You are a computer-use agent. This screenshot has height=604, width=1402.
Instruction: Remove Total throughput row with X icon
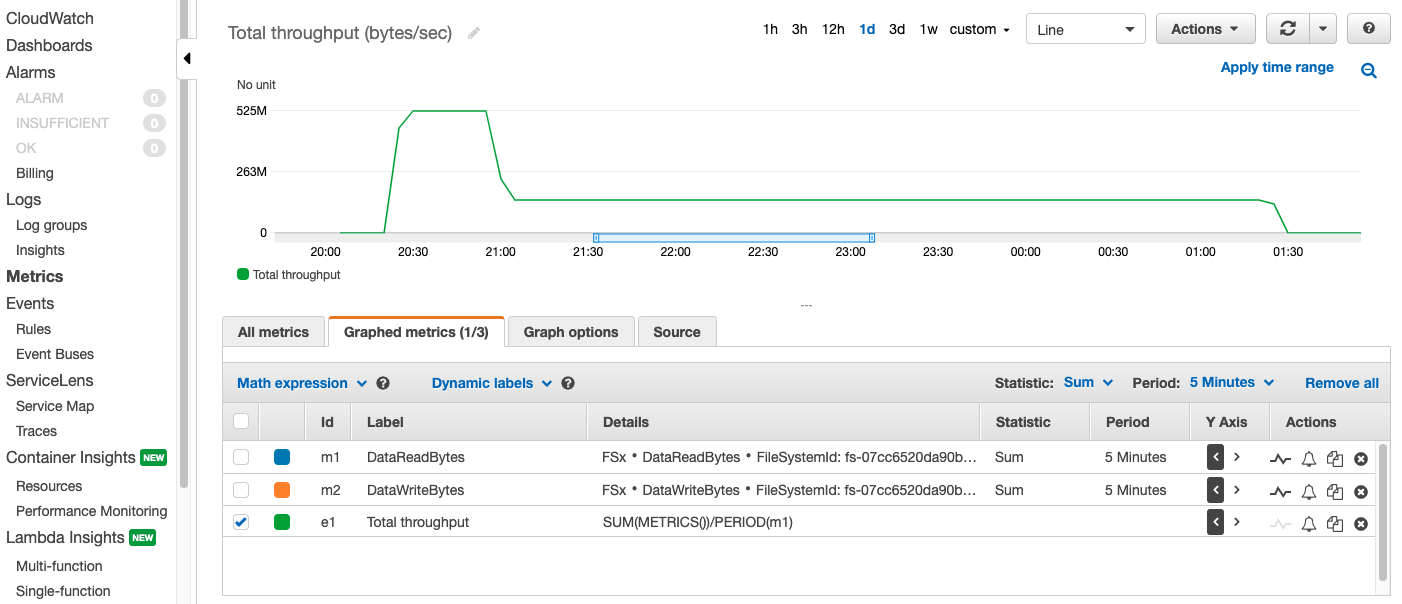1360,523
